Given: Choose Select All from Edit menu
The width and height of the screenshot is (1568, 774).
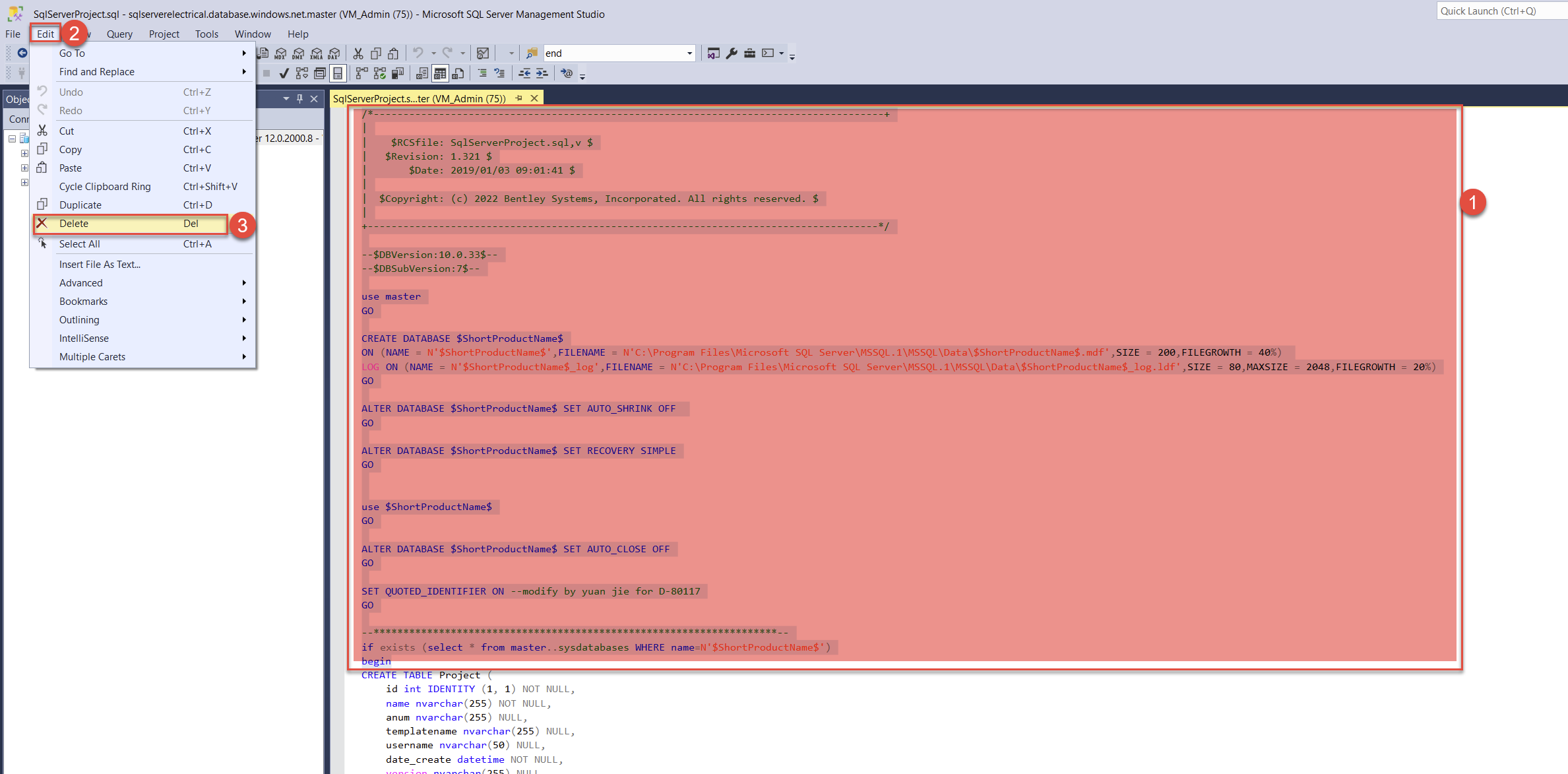Looking at the screenshot, I should point(144,244).
